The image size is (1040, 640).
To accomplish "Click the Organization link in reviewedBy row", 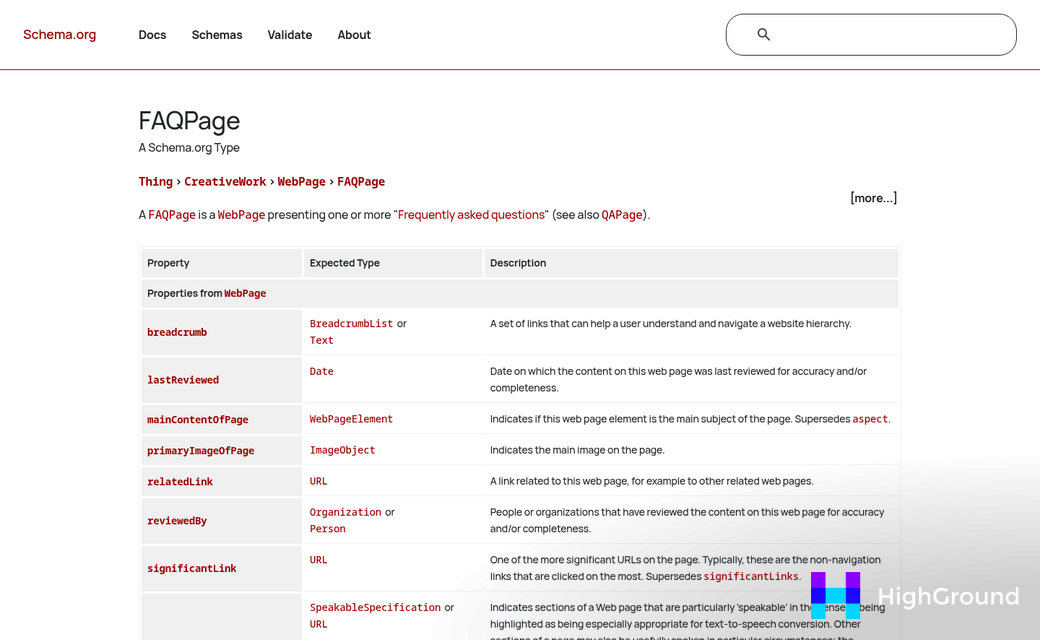I will (345, 511).
